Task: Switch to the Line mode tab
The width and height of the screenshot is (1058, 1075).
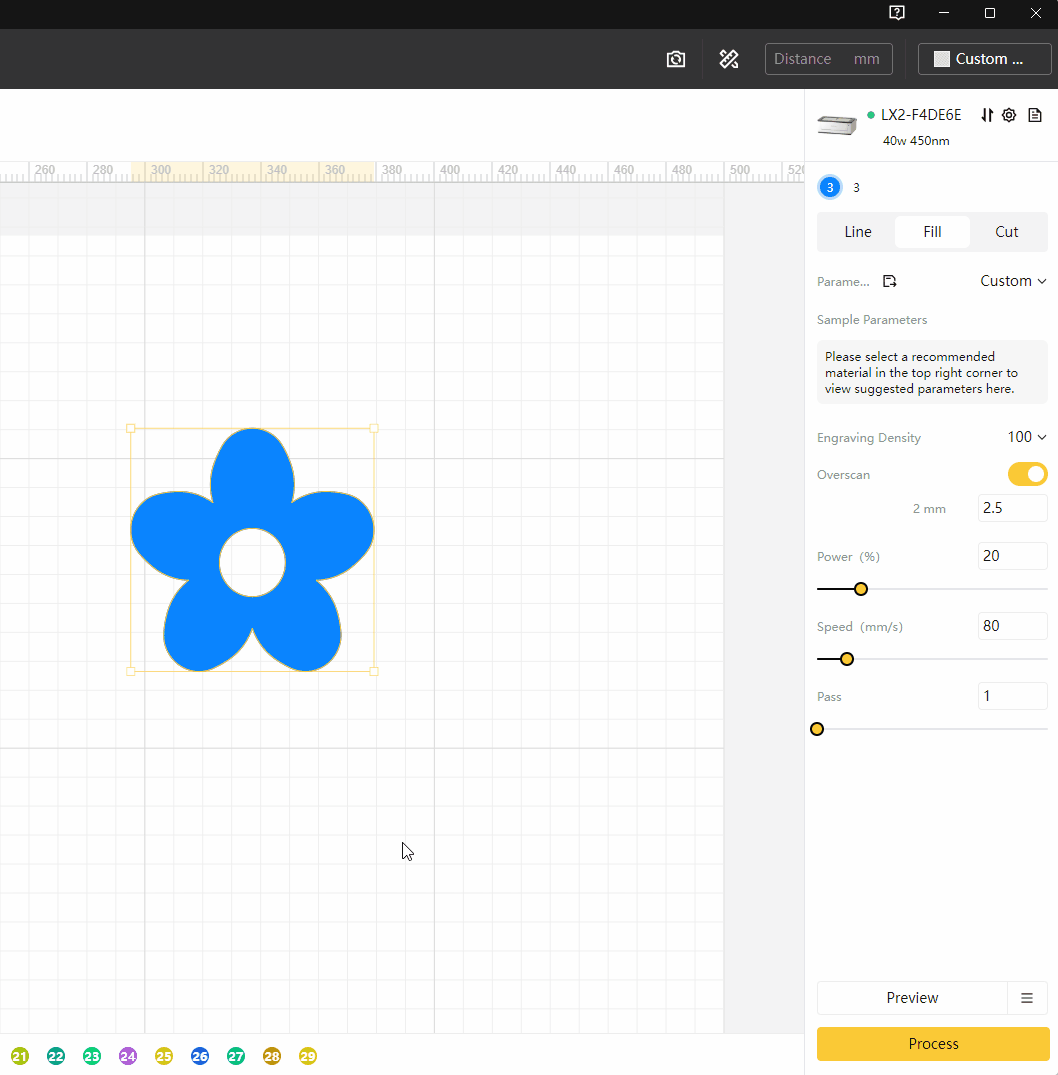Action: (858, 232)
